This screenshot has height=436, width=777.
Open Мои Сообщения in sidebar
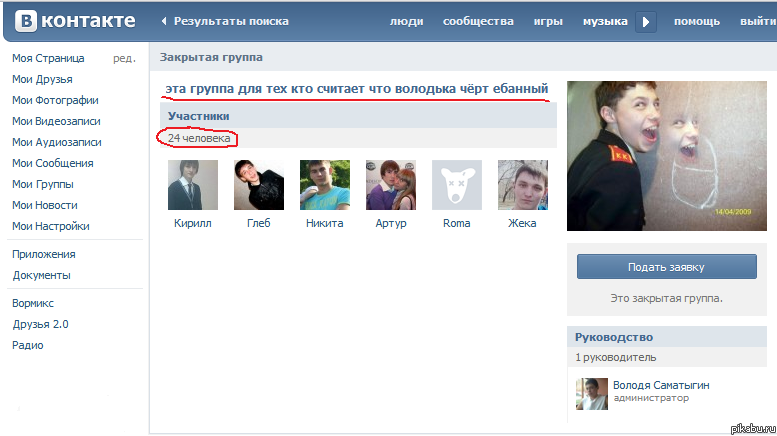click(x=52, y=163)
